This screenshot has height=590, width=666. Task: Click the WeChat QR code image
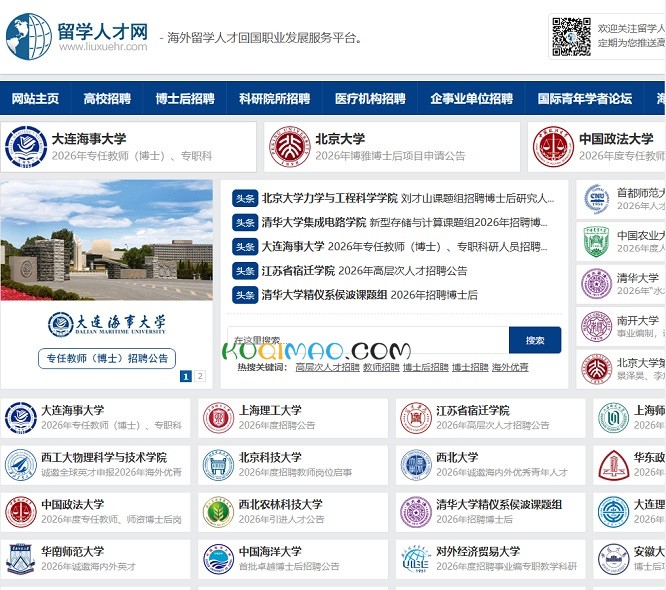point(571,37)
